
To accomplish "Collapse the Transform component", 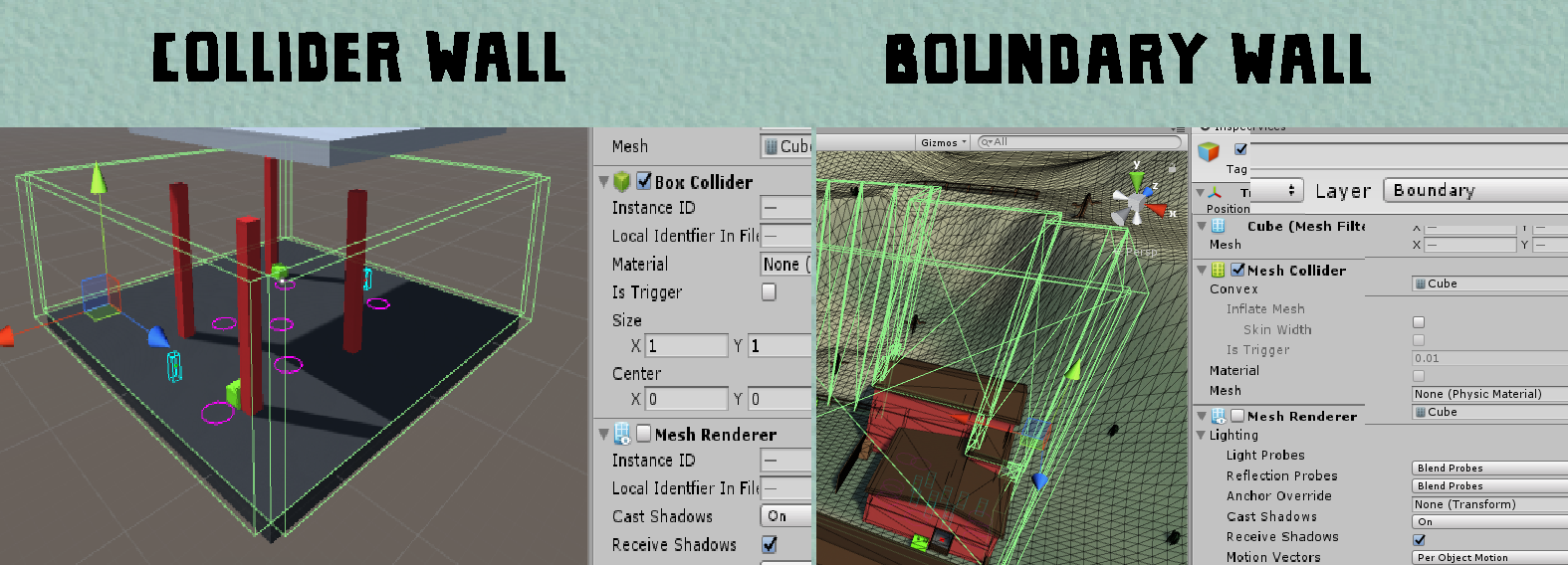I will (1201, 191).
